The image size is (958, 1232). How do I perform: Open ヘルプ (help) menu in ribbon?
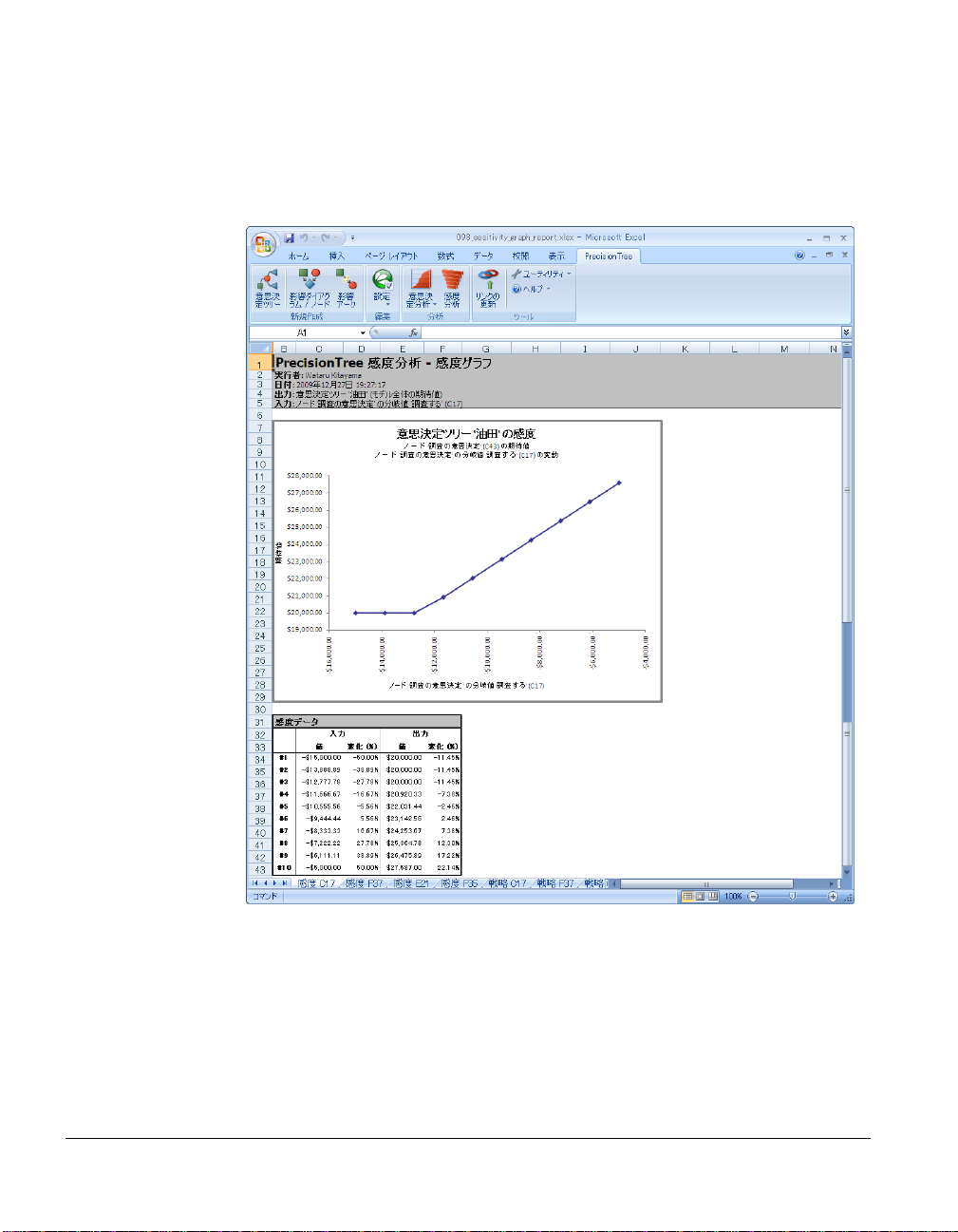[x=532, y=289]
